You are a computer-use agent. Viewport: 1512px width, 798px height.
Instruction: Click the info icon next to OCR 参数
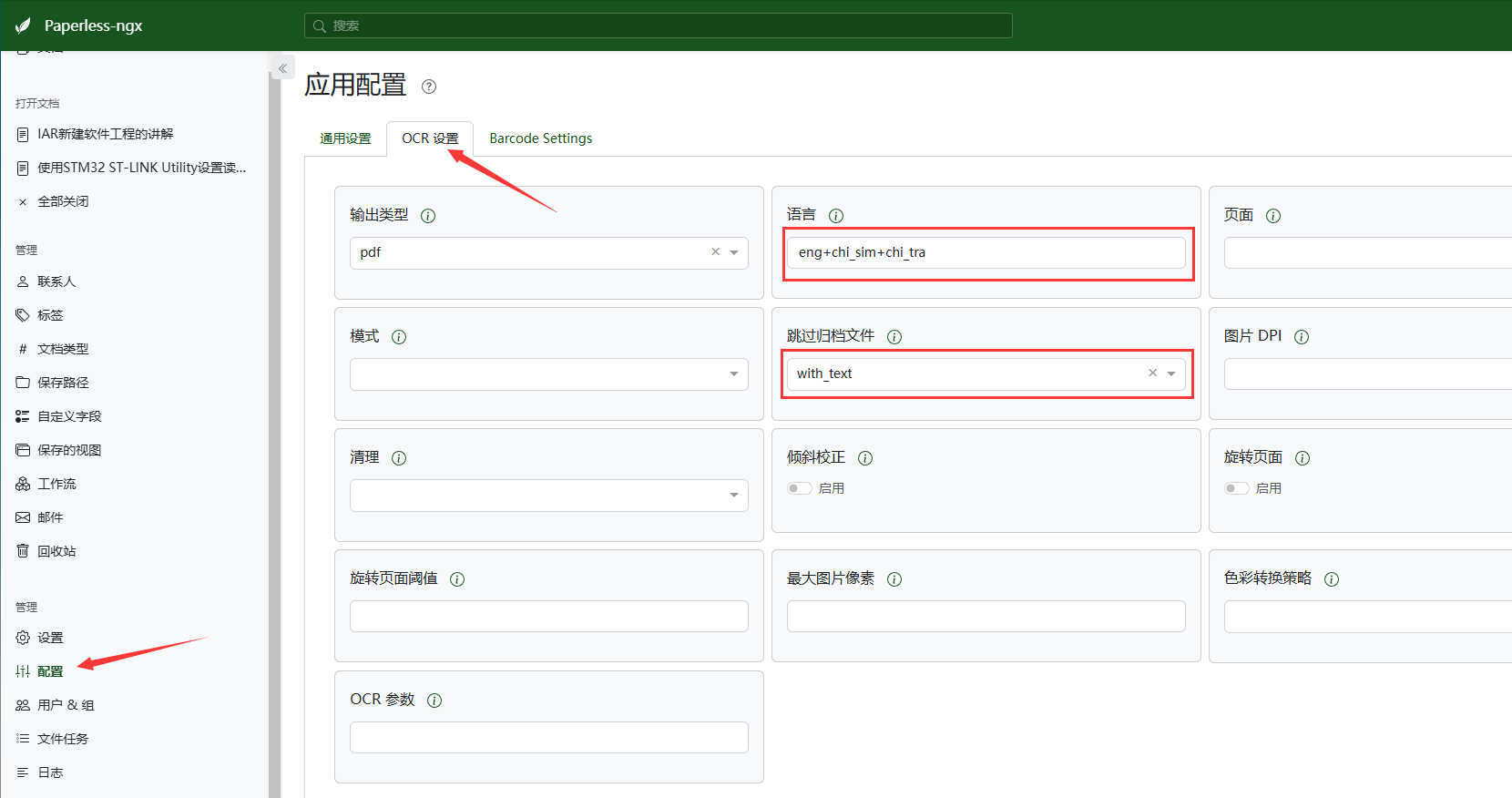(x=434, y=701)
